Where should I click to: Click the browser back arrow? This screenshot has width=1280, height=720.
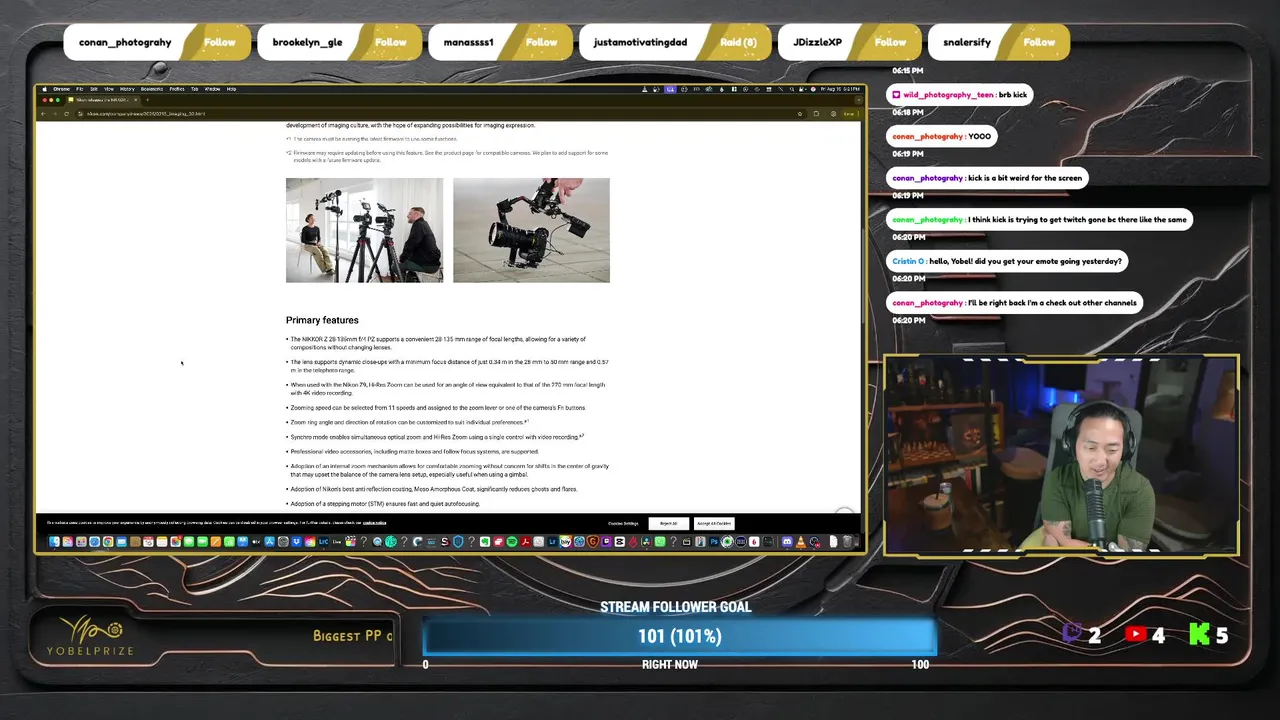point(43,114)
